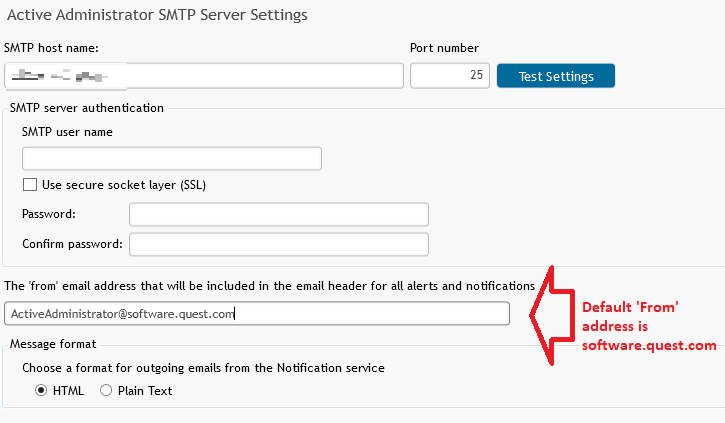This screenshot has height=423, width=725.
Task: Click the Confirm password field
Action: (x=278, y=244)
